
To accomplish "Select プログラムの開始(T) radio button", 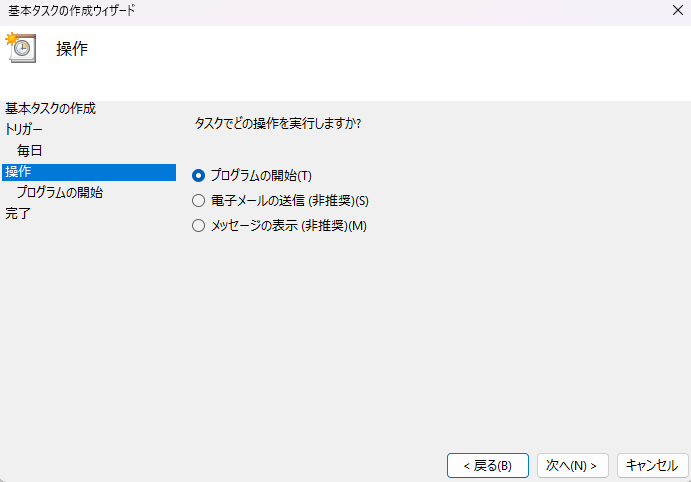I will point(252,175).
